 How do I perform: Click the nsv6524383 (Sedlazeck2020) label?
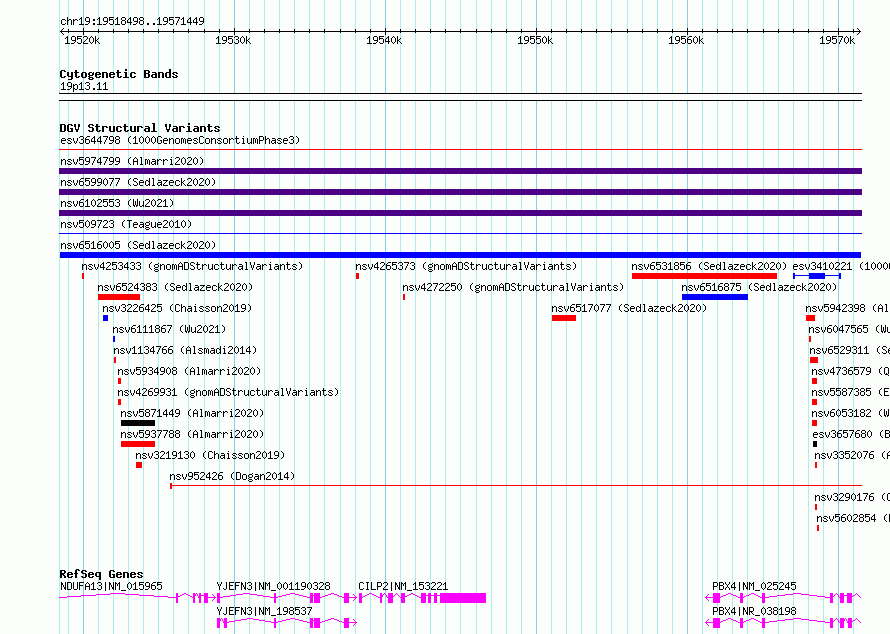tap(175, 287)
